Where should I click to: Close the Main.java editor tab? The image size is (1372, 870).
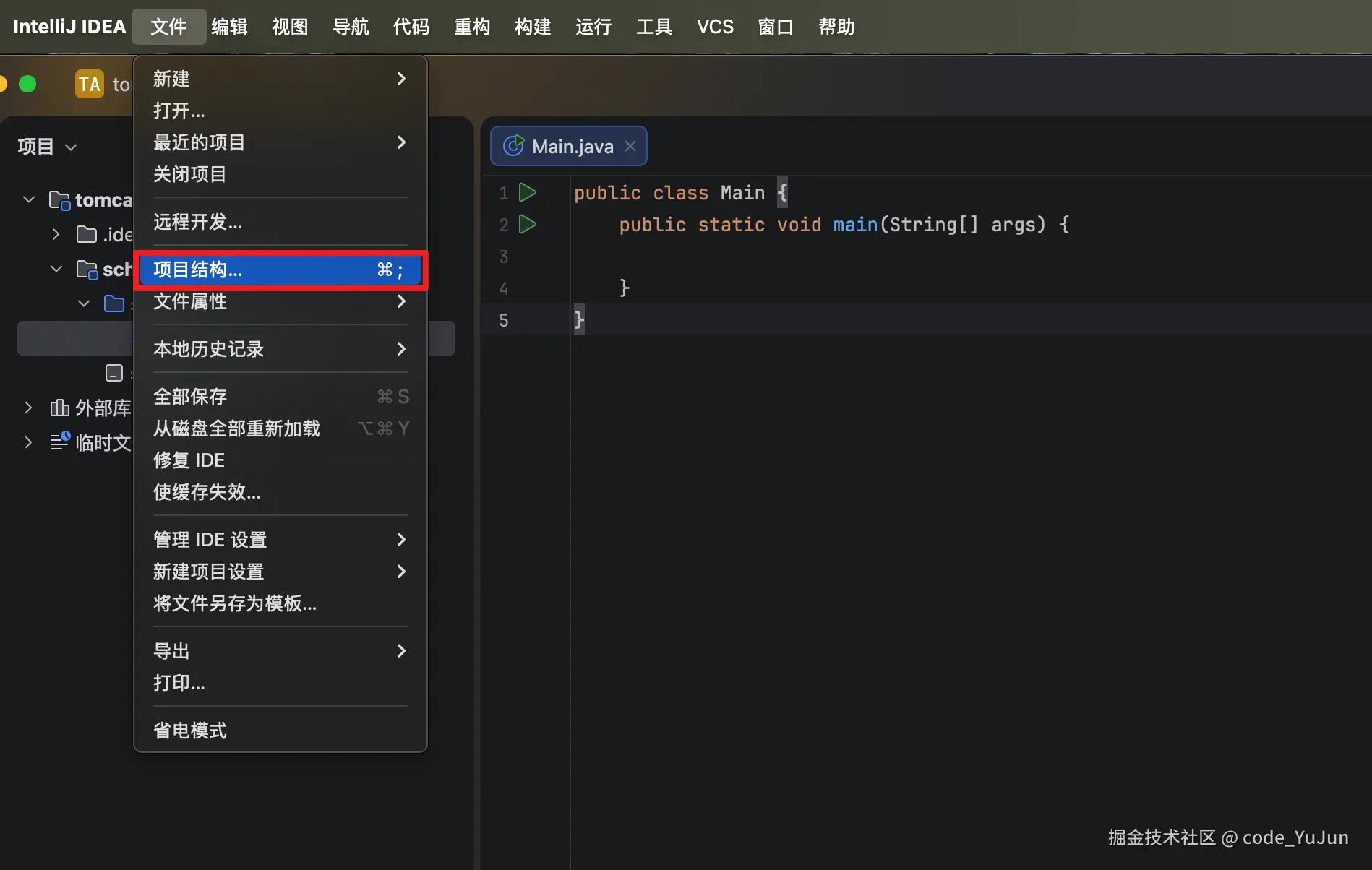pyautogui.click(x=630, y=146)
